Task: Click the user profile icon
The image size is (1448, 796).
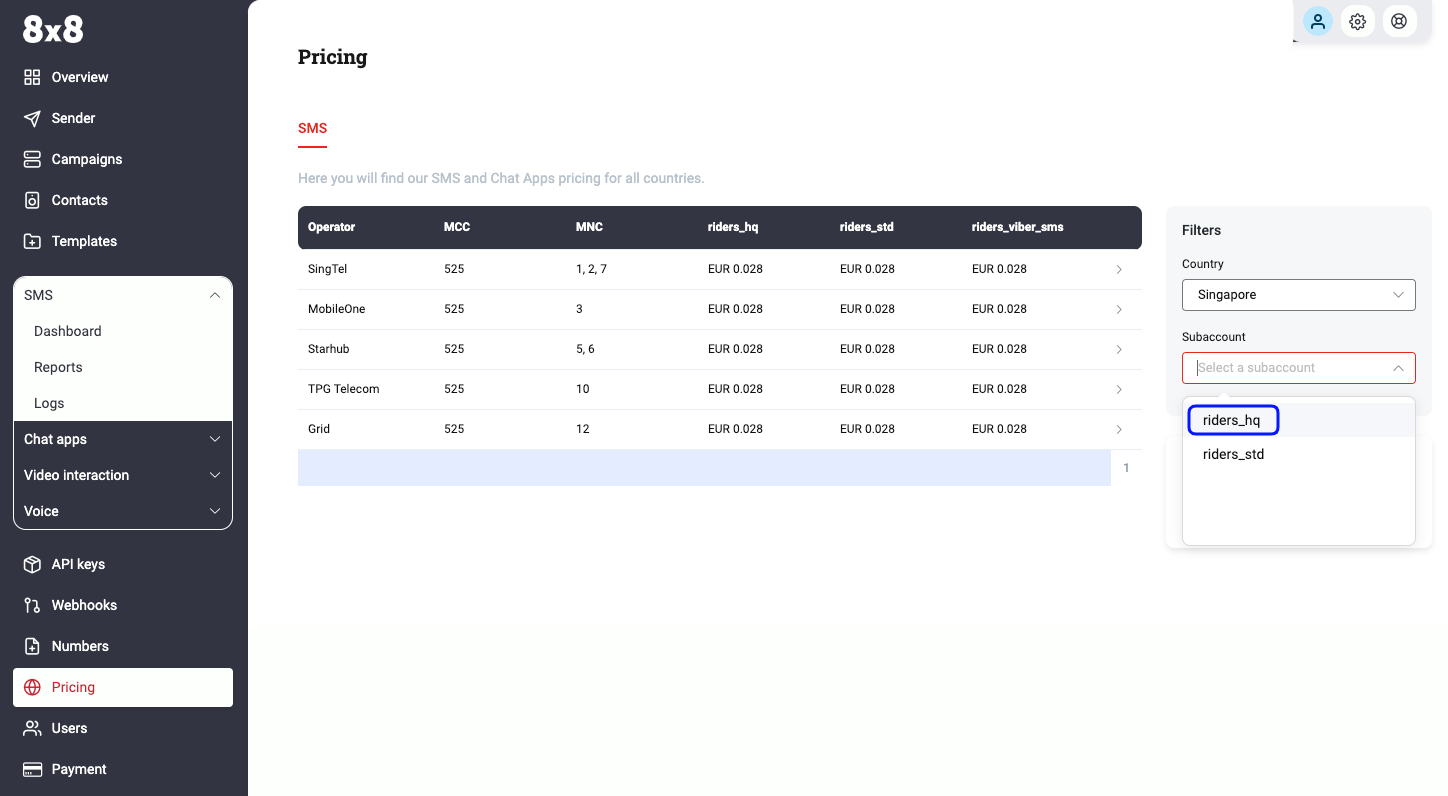Action: point(1318,21)
